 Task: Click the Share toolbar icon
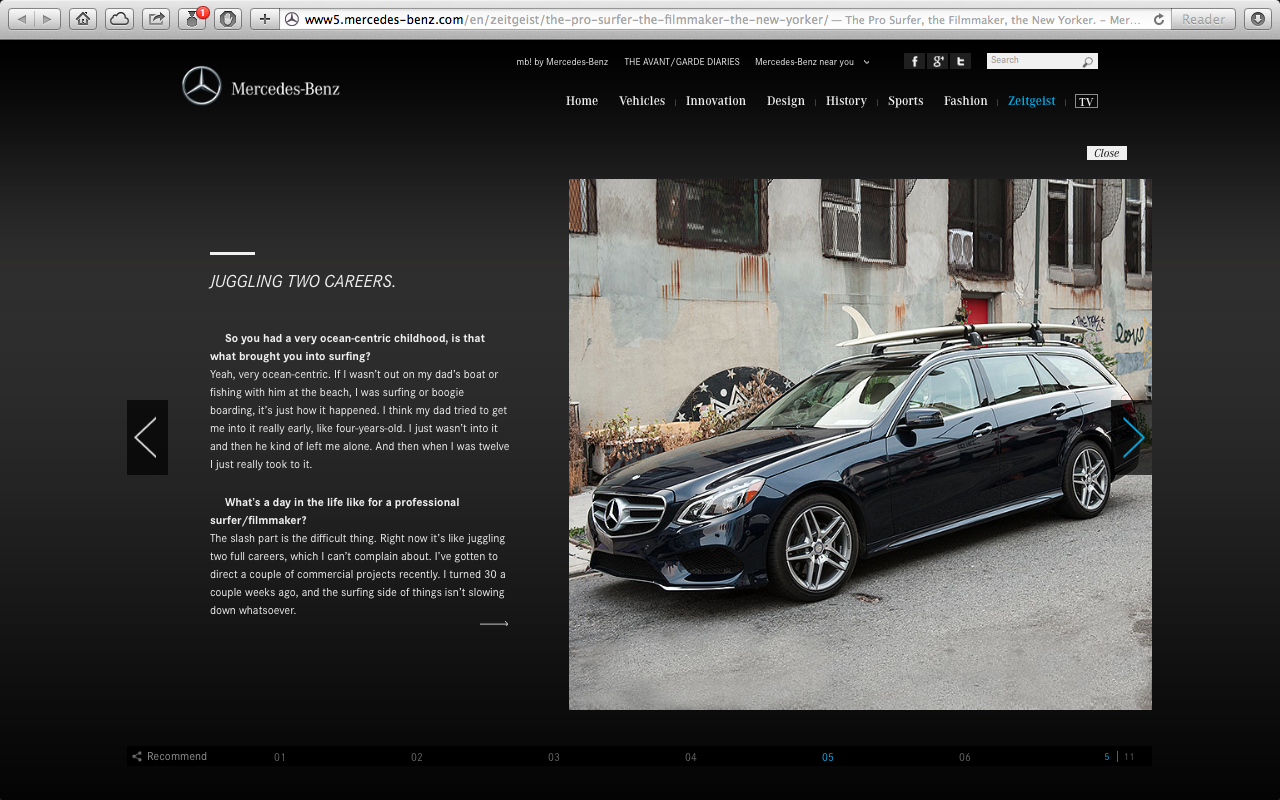(x=156, y=19)
